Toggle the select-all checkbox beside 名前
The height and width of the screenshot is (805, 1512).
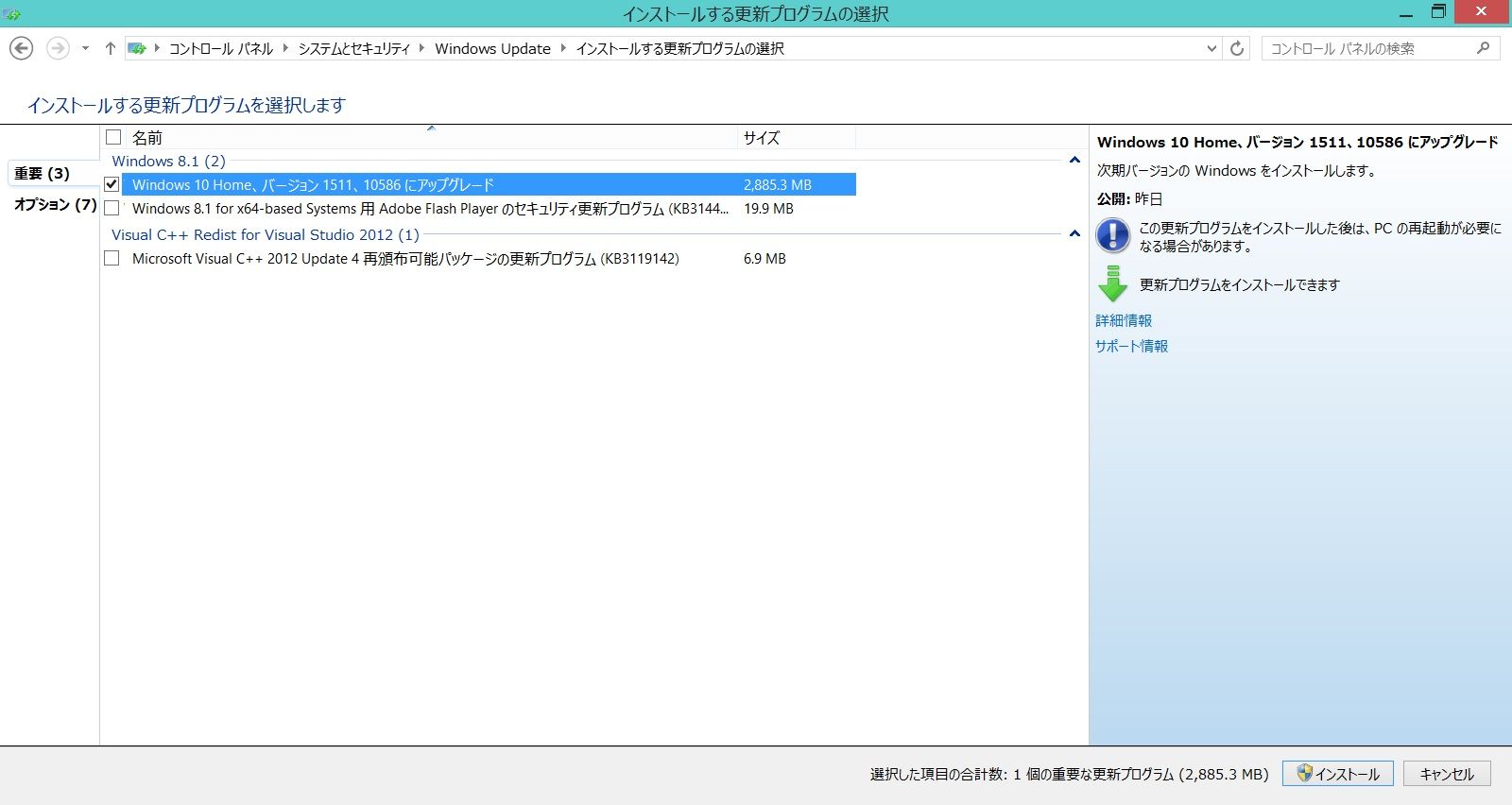coord(113,137)
